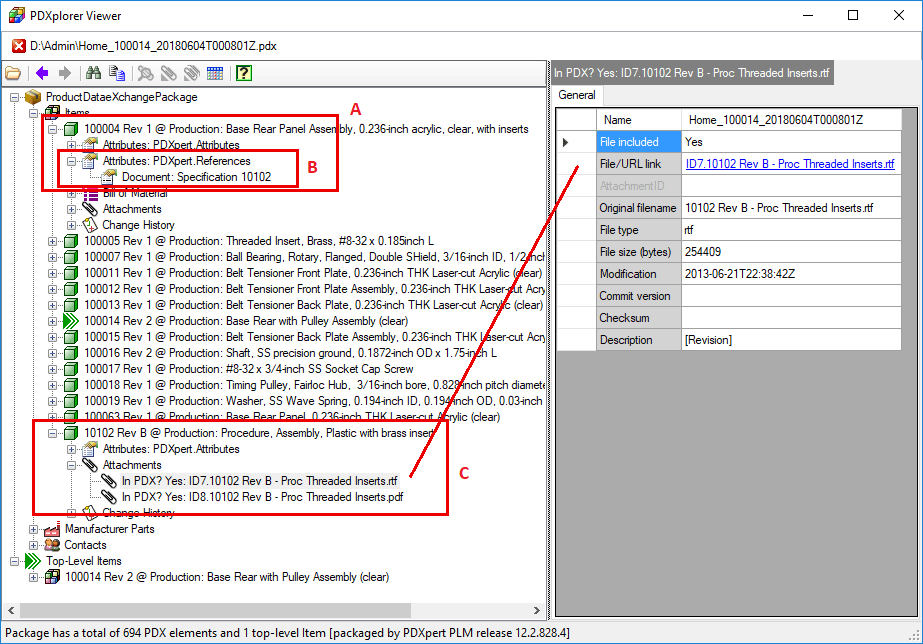Click Change History icon below 100004 Attachments
Screen dimensions: 923x644
pos(89,224)
